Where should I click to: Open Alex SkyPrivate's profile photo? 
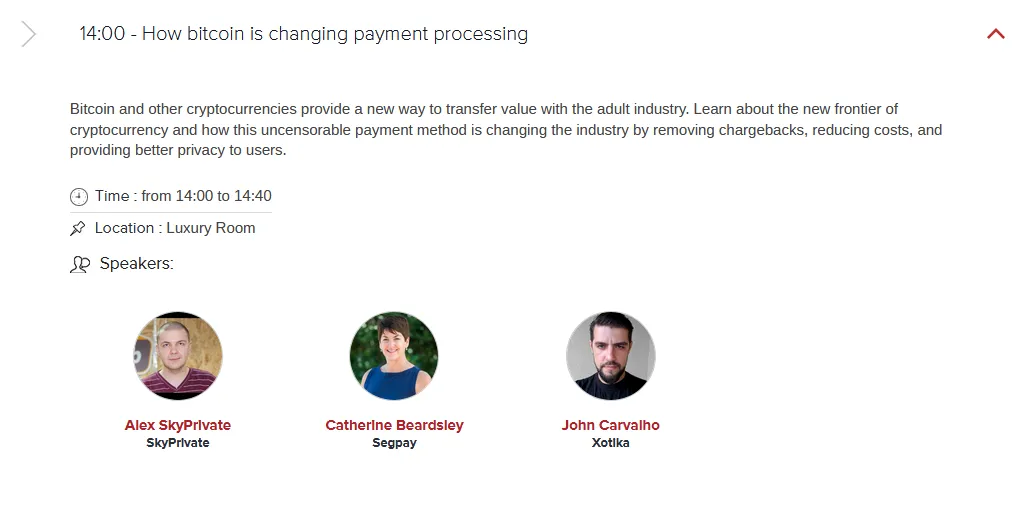point(178,356)
